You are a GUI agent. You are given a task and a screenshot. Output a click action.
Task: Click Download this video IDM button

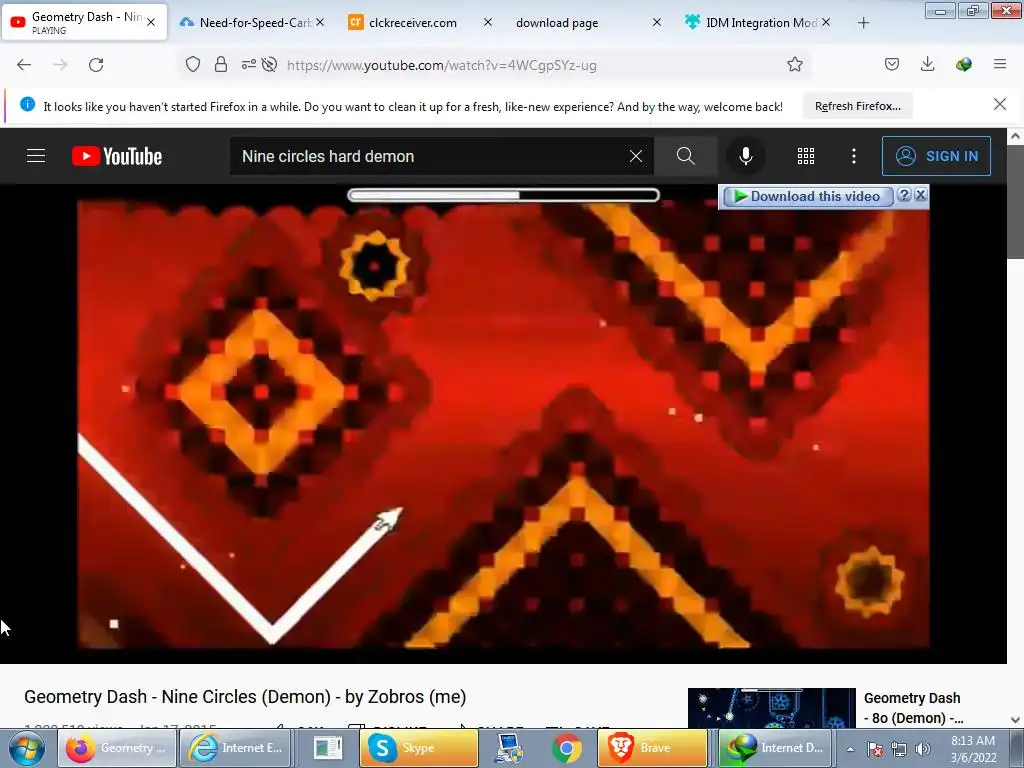tap(807, 197)
